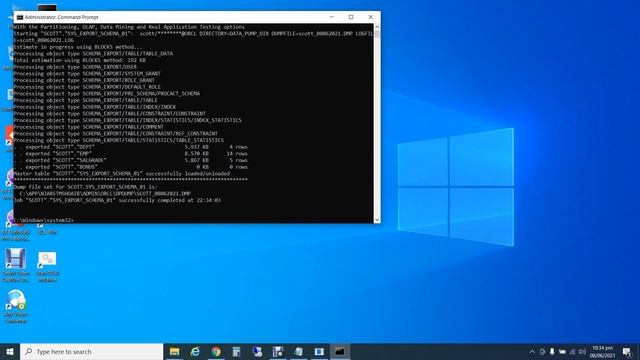Open Google Chrome from the taskbar

point(216,351)
